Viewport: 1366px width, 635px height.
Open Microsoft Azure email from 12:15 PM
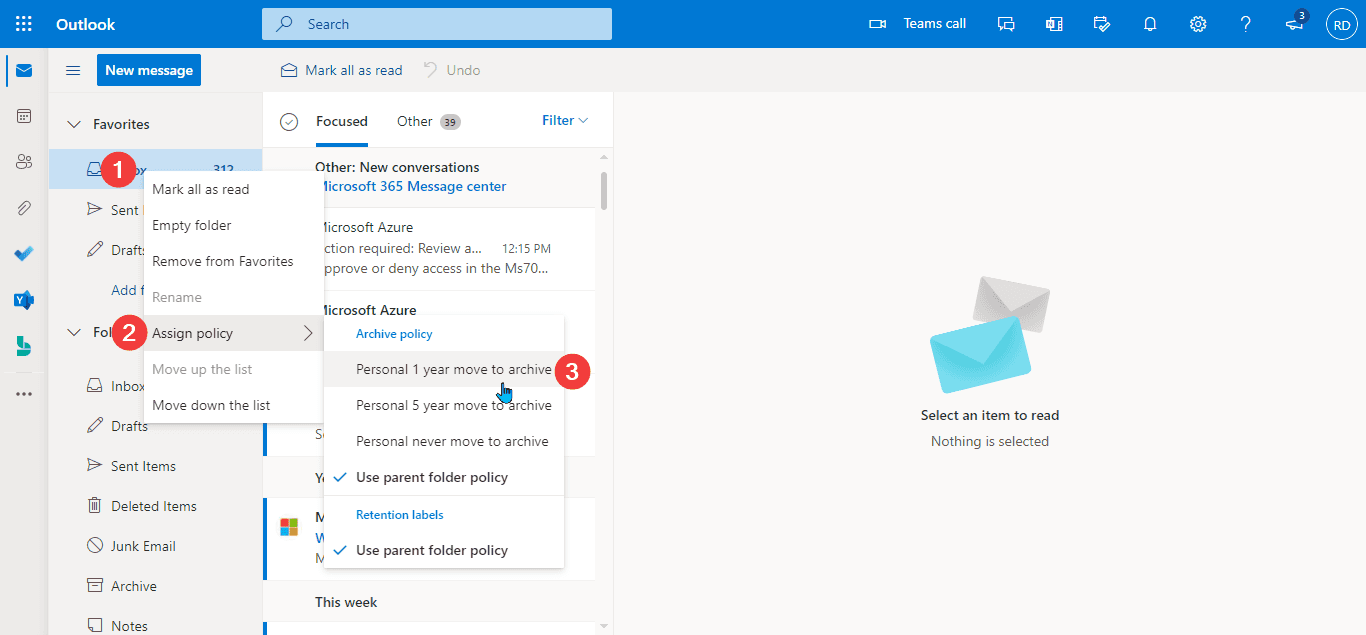pyautogui.click(x=430, y=248)
